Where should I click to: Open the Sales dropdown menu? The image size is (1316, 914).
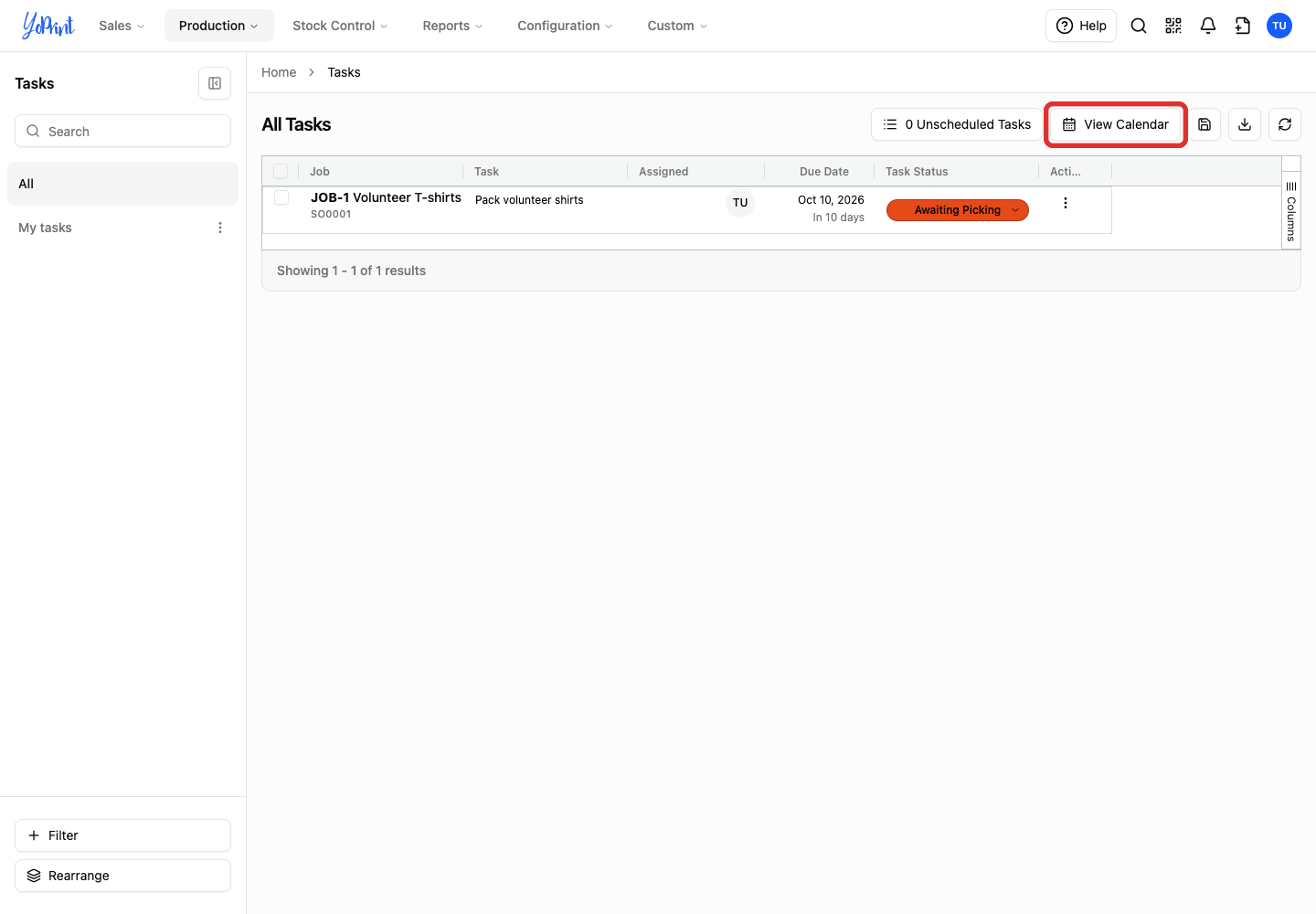click(x=122, y=26)
